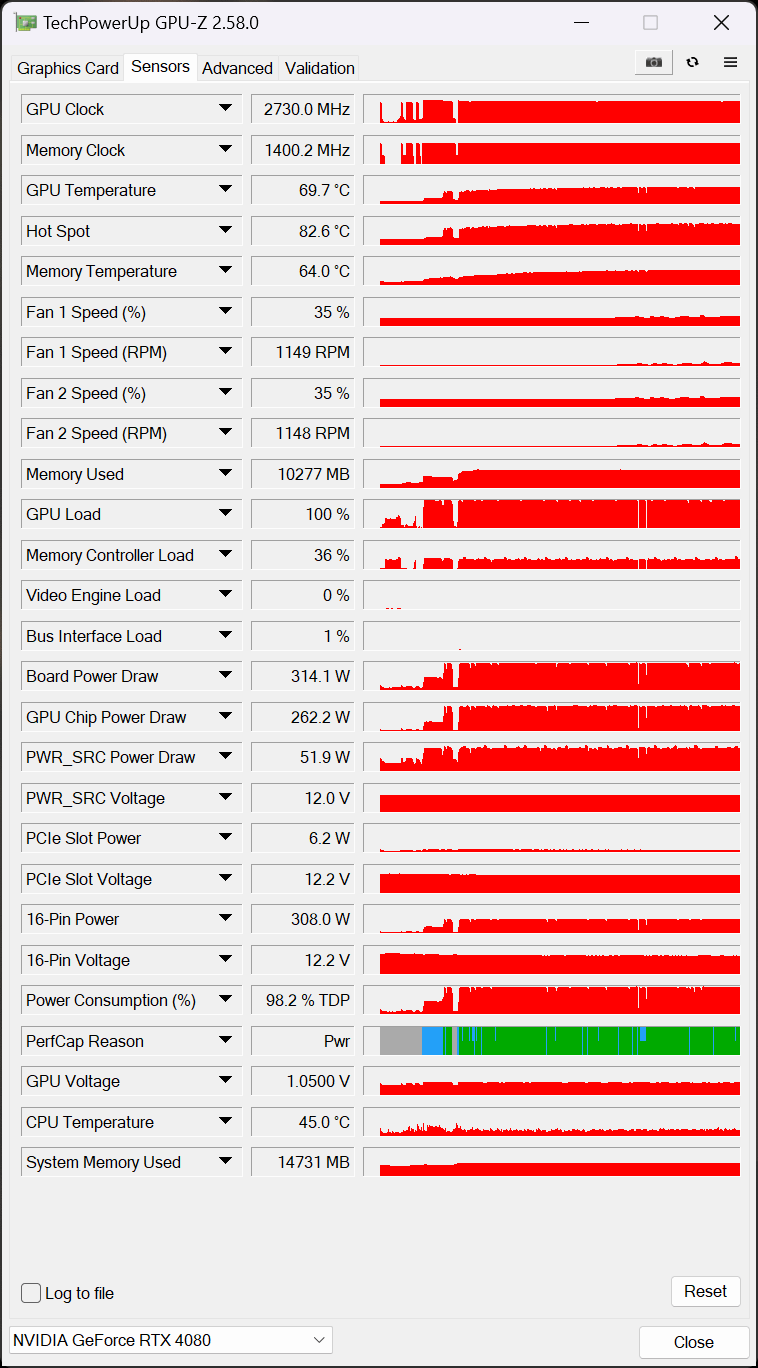Click the refresh sensors icon
The image size is (758, 1368).
pyautogui.click(x=692, y=62)
